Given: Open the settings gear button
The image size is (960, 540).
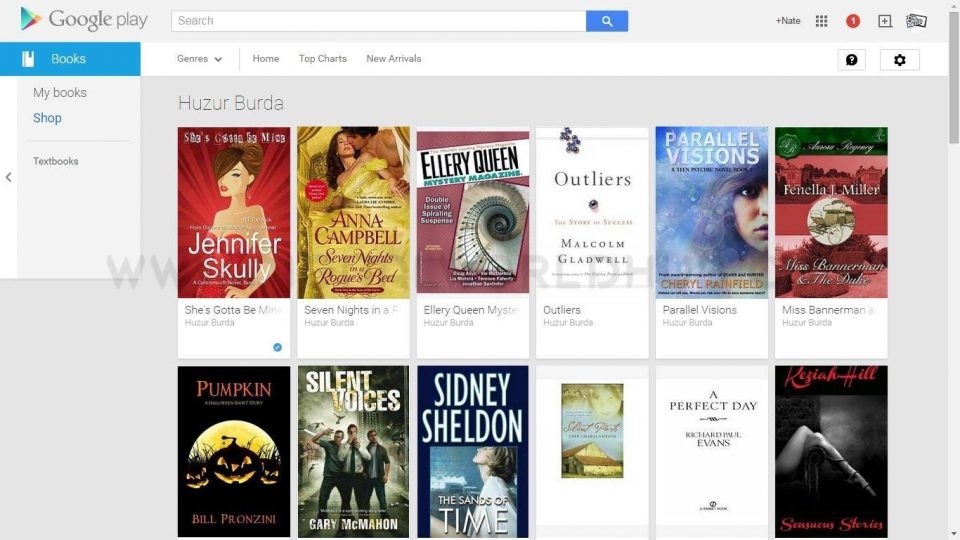Looking at the screenshot, I should [899, 60].
